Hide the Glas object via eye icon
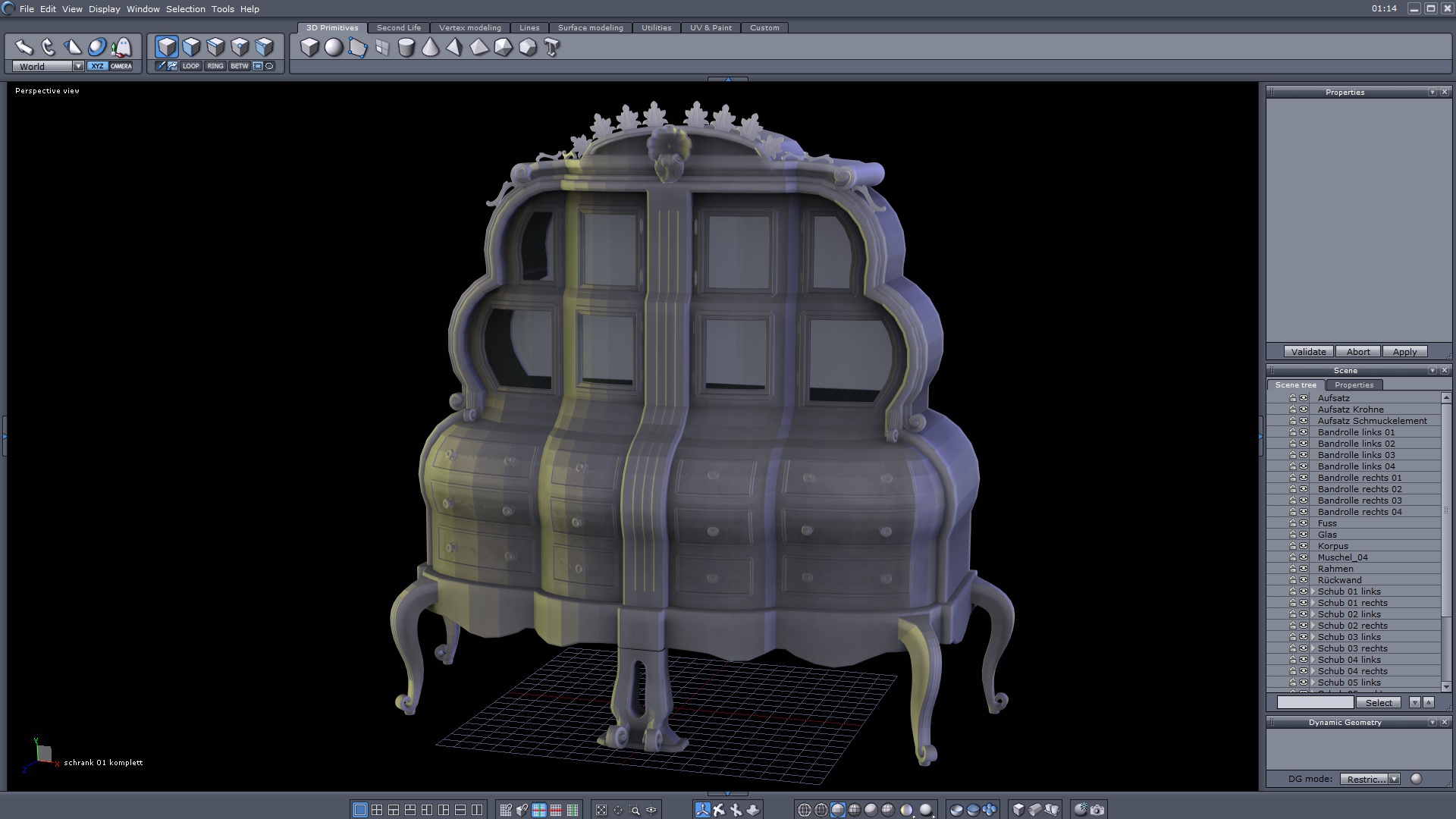The width and height of the screenshot is (1456, 819). pyautogui.click(x=1304, y=535)
